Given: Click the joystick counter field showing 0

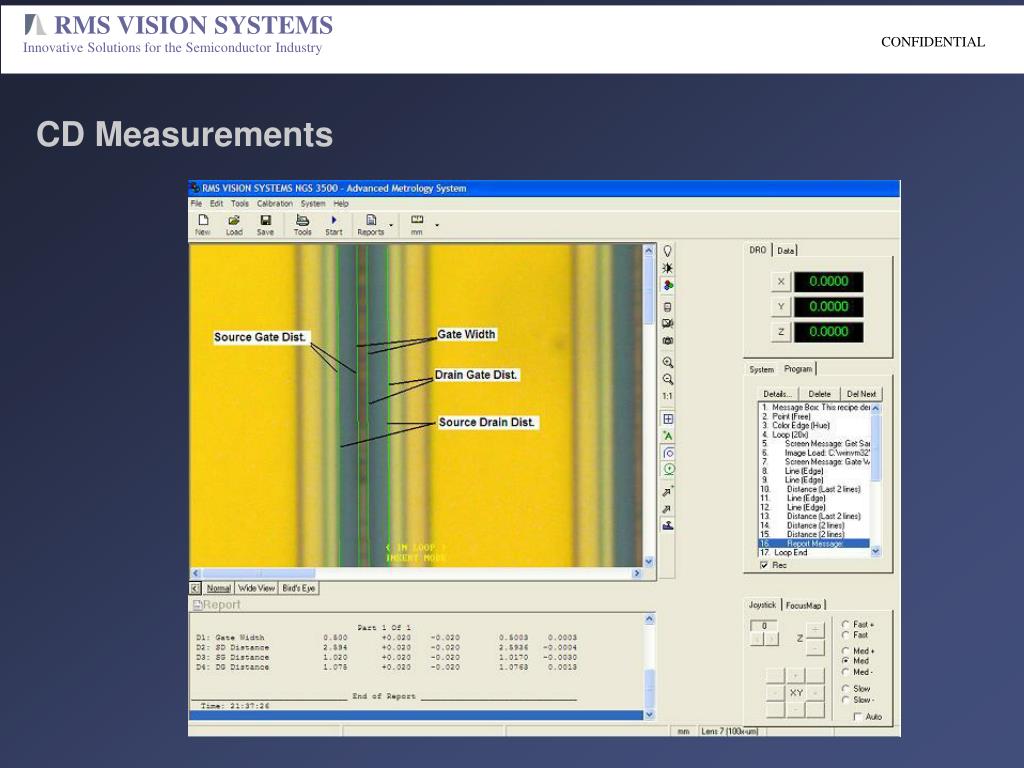Looking at the screenshot, I should (x=764, y=626).
